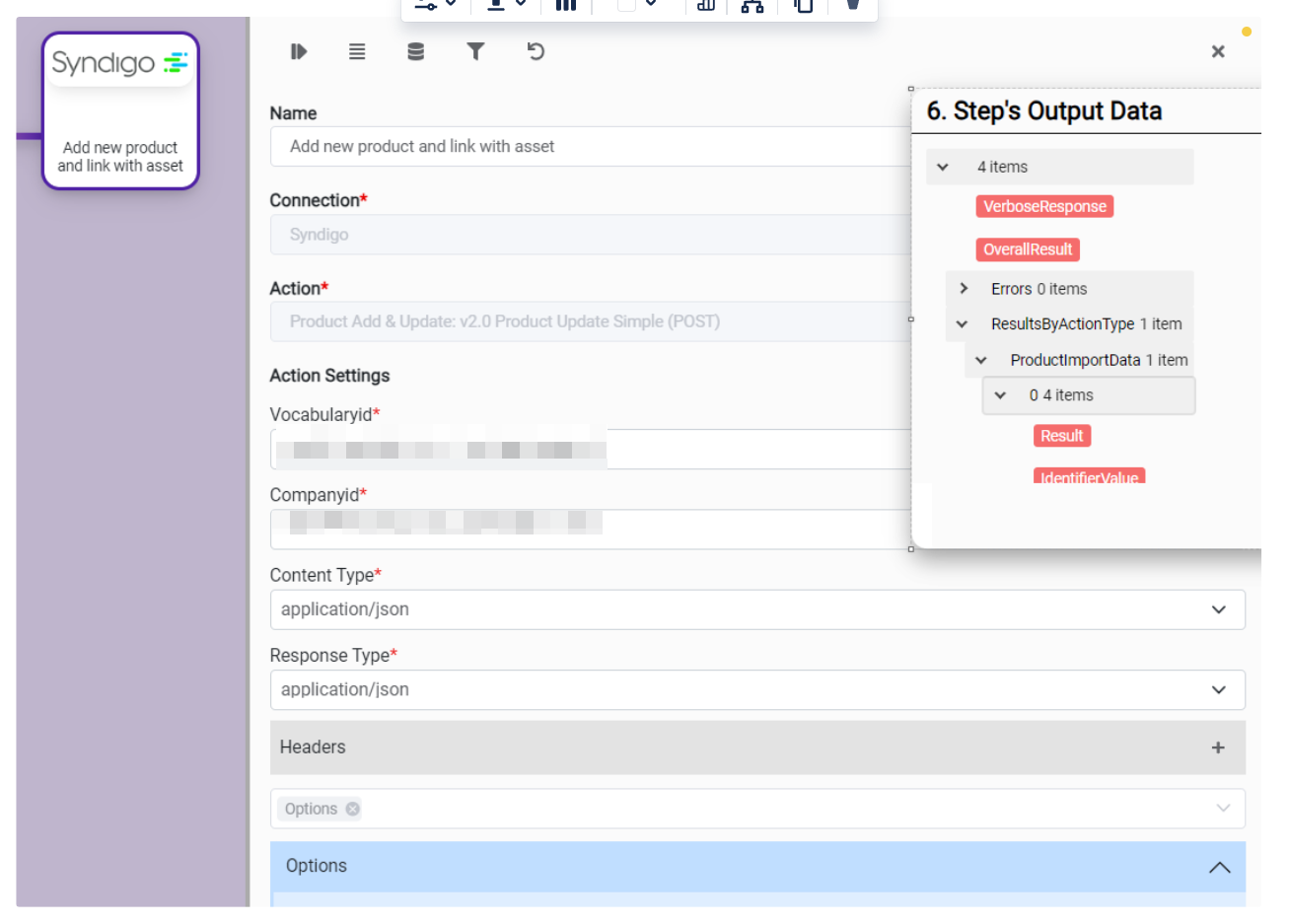Collapse the ProductImportData tree node
Viewport: 1289px width, 924px height.
pyautogui.click(x=980, y=361)
